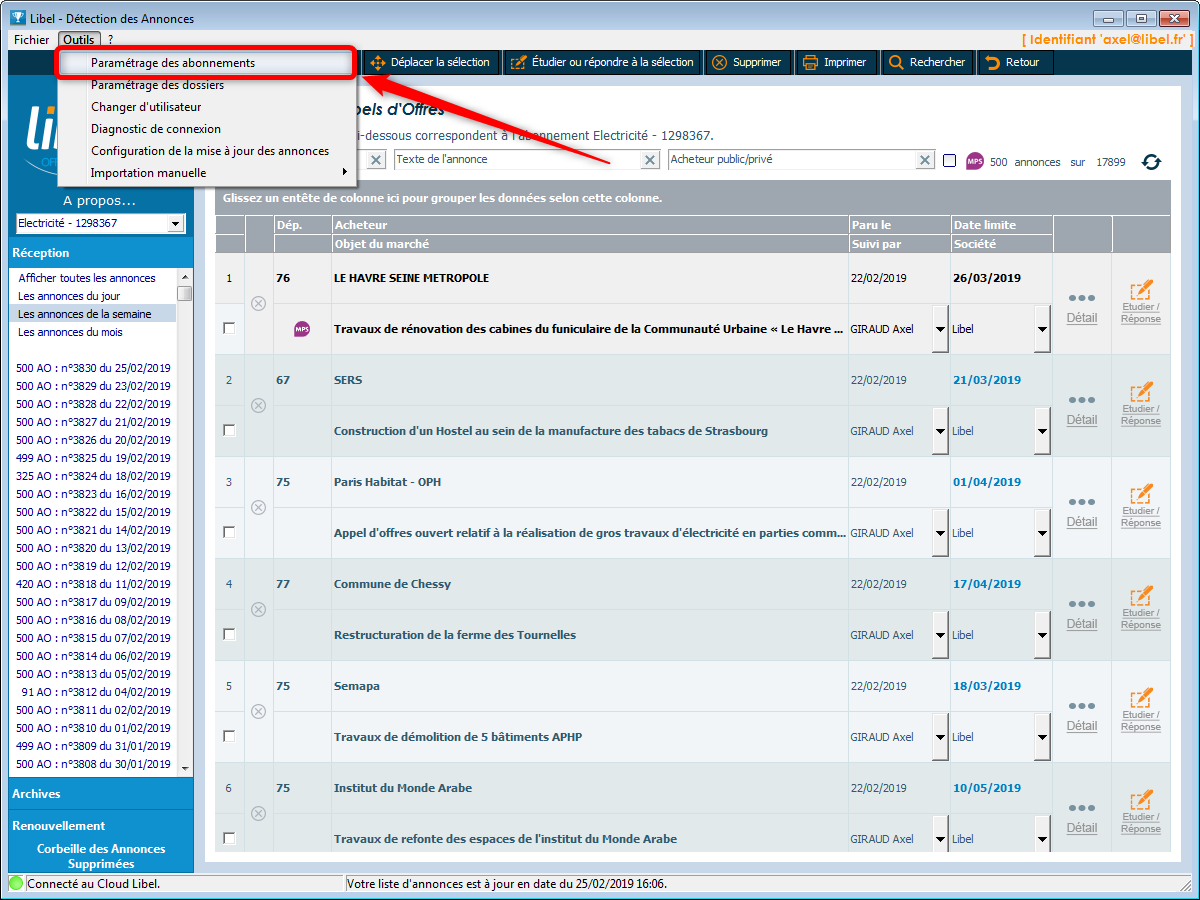Select Configuration de la mise à jour des annonces
The image size is (1200, 900).
pos(207,151)
